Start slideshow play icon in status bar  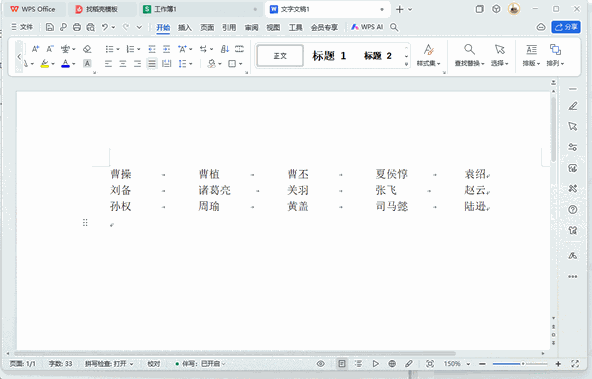pyautogui.click(x=375, y=364)
